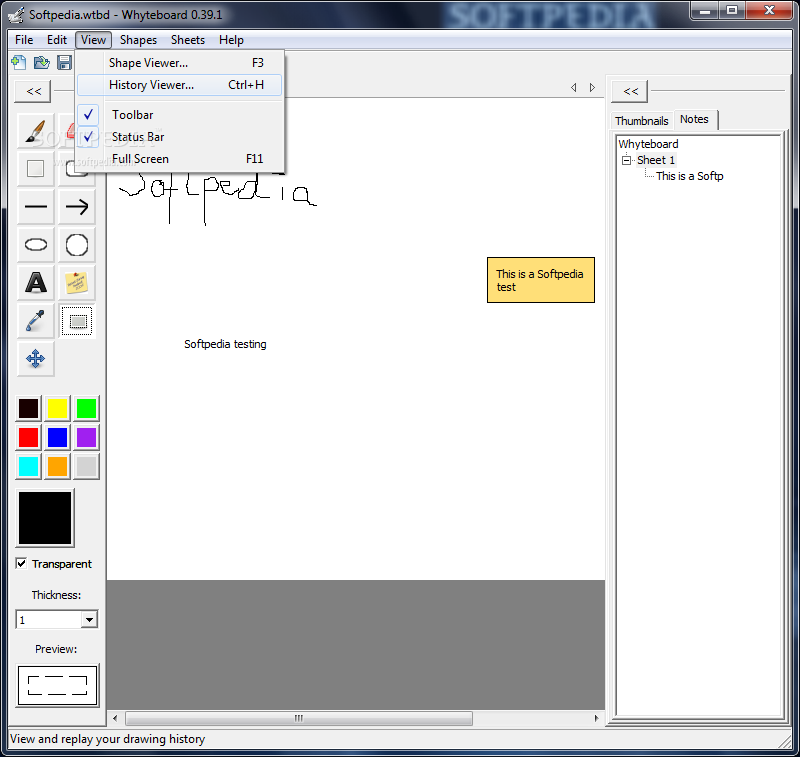Screen dimensions: 800x757
Task: Select the Ellipse tool
Action: tap(36, 245)
